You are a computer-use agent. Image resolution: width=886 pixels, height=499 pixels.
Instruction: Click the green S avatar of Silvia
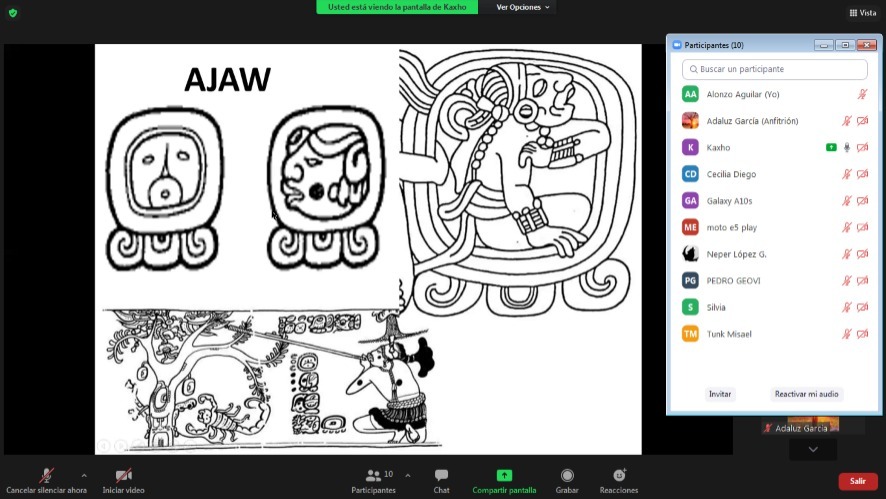coord(690,307)
